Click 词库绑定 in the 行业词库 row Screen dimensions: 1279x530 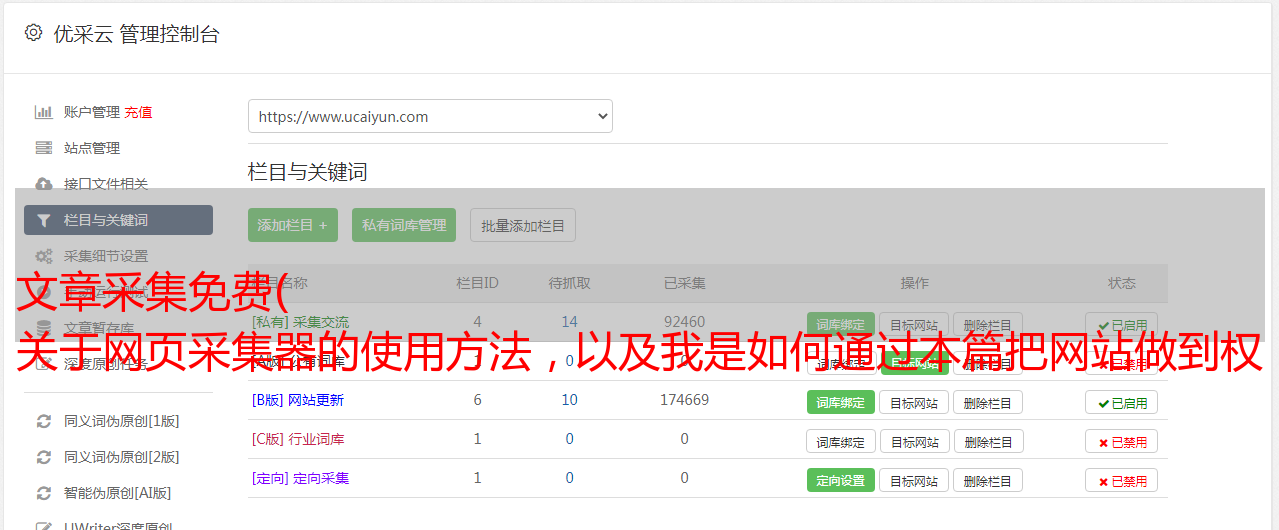click(841, 441)
